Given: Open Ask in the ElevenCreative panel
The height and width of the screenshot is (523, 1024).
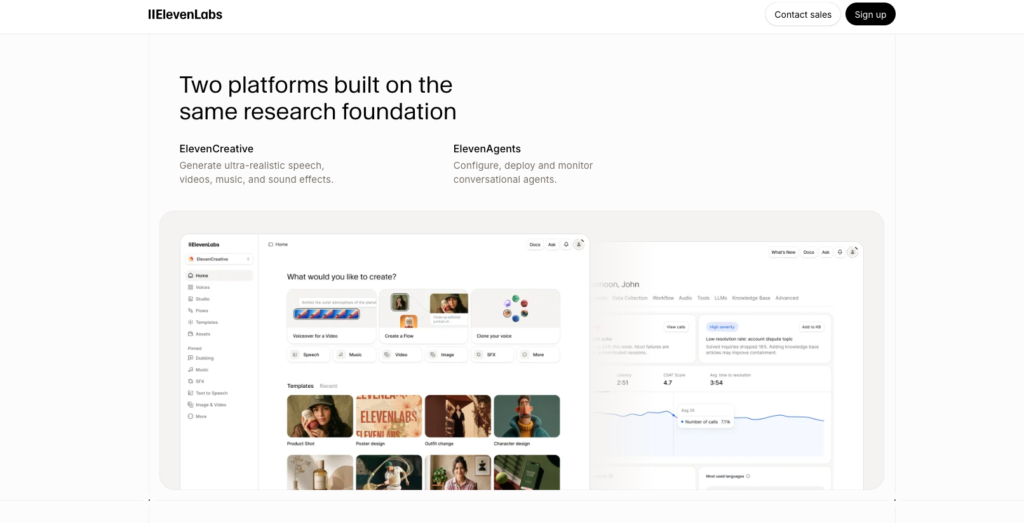Looking at the screenshot, I should 552,244.
